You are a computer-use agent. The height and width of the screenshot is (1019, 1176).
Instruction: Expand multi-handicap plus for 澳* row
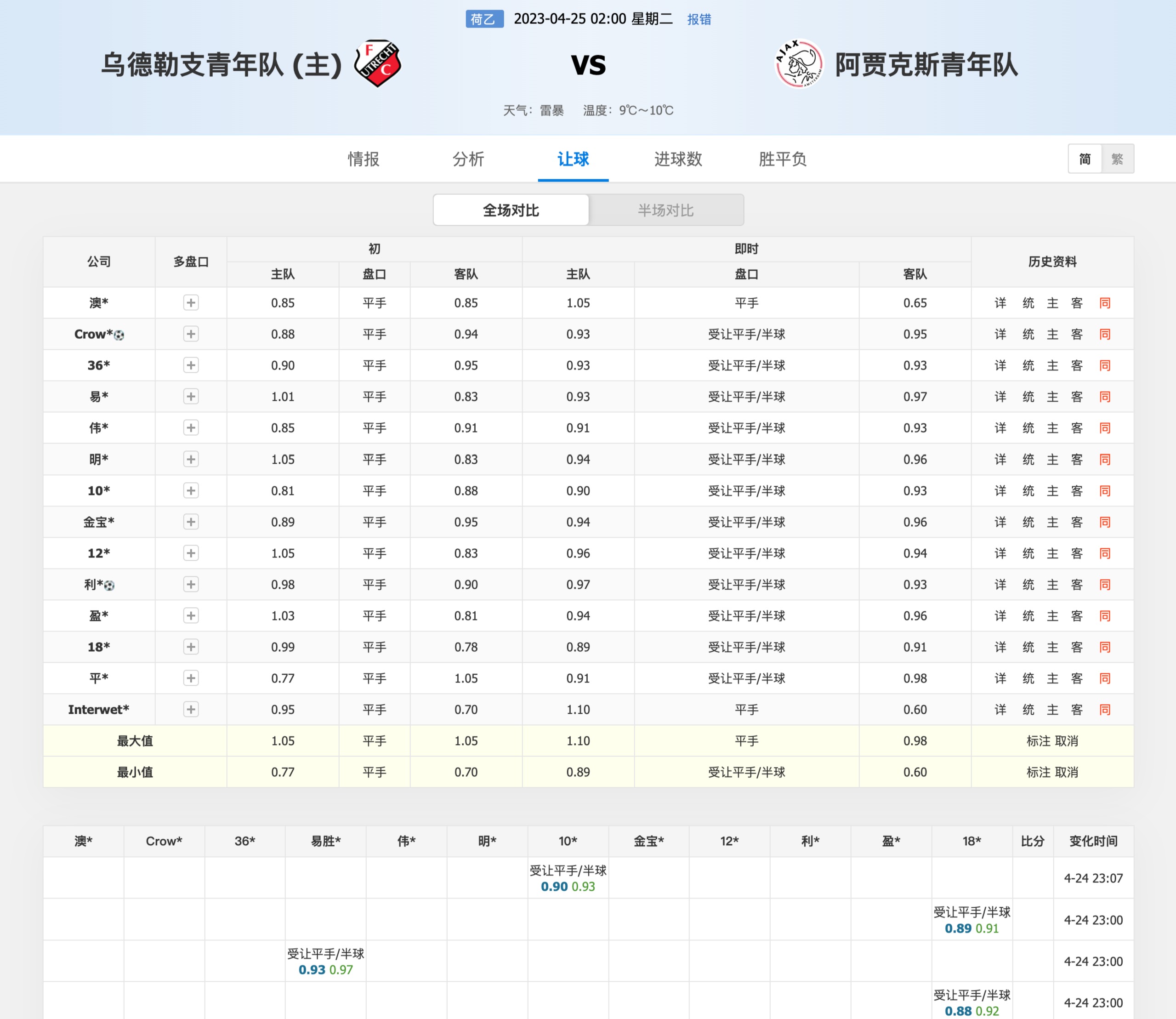tap(191, 302)
